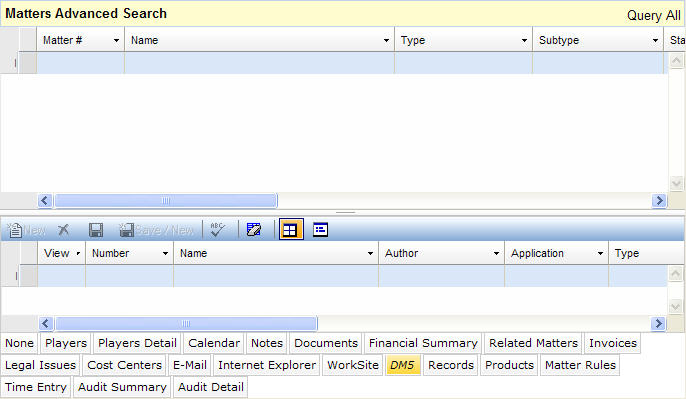Open the Application column dropdown
The image size is (686, 399).
pos(600,253)
